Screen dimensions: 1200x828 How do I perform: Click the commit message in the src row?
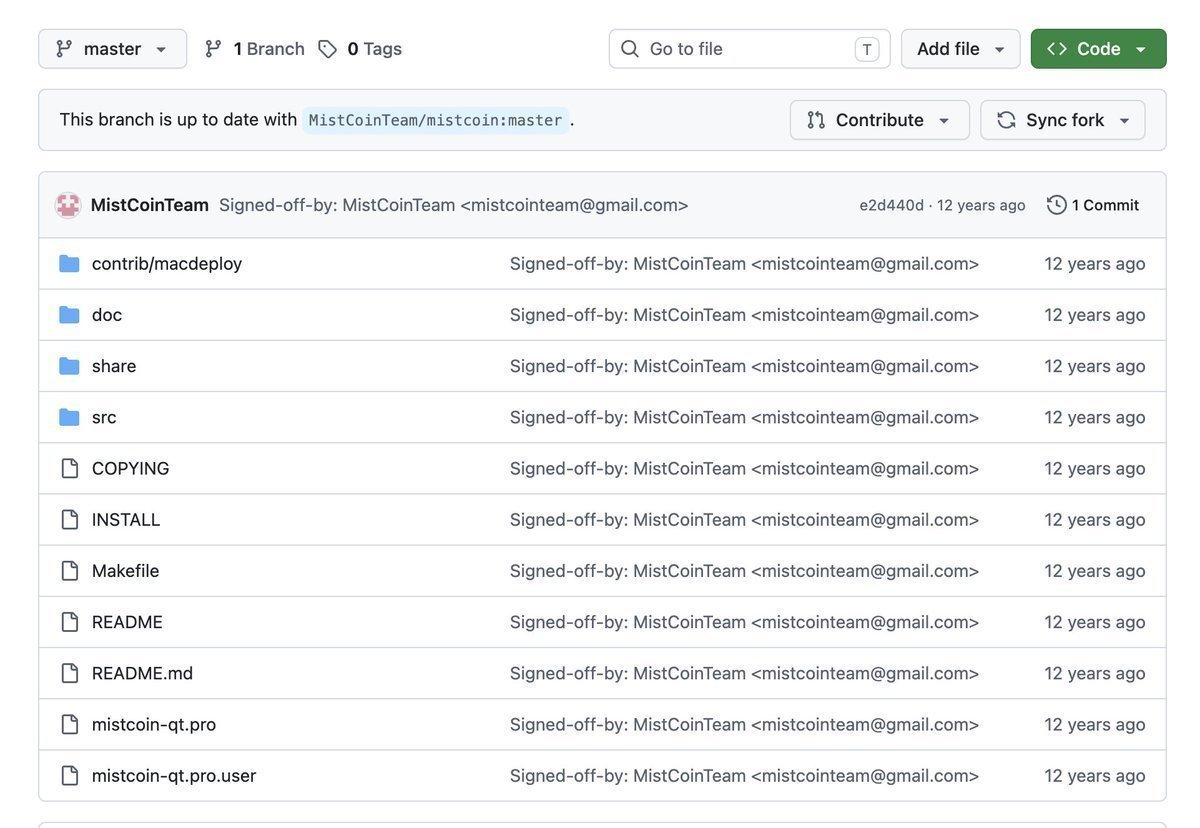[745, 417]
